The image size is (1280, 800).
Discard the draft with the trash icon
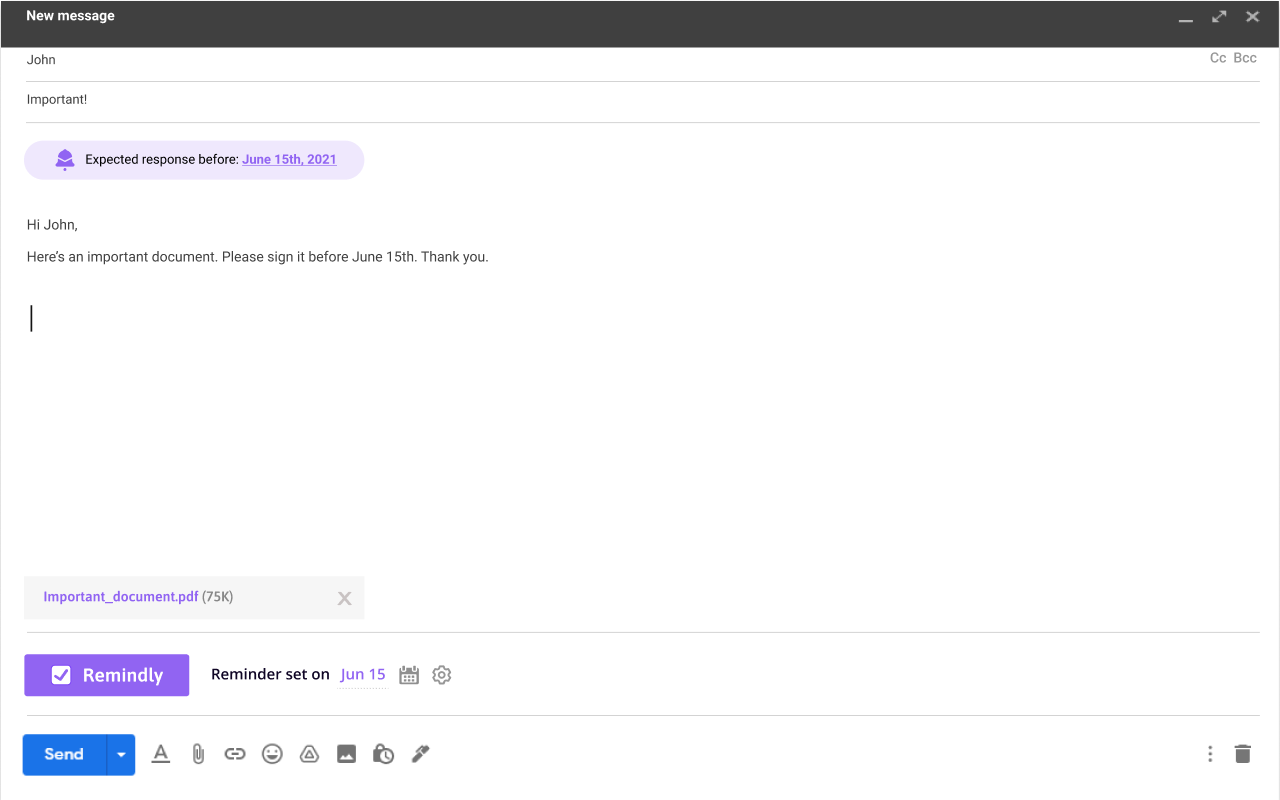pos(1243,753)
